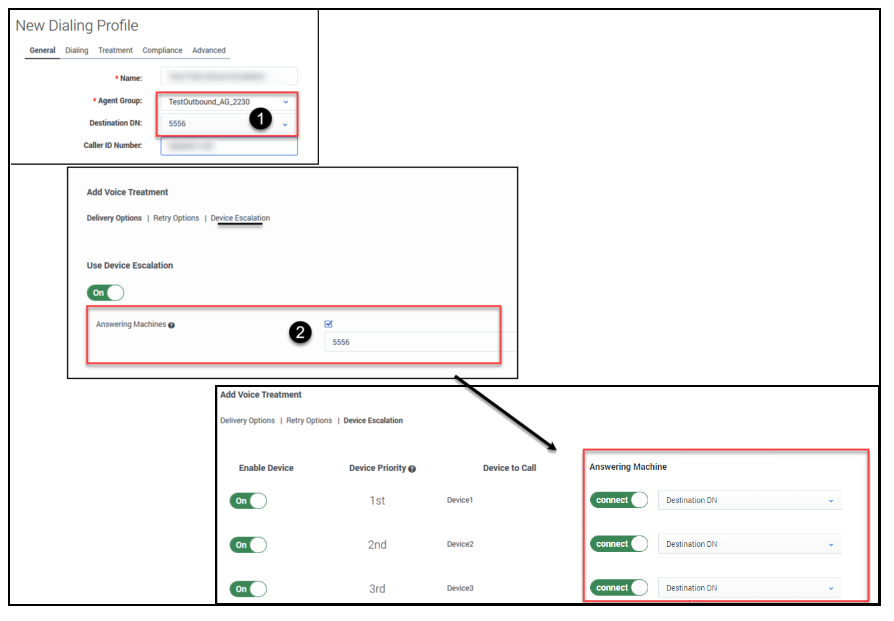Toggle the connect switch for Device2
894x621 pixels.
pos(618,544)
